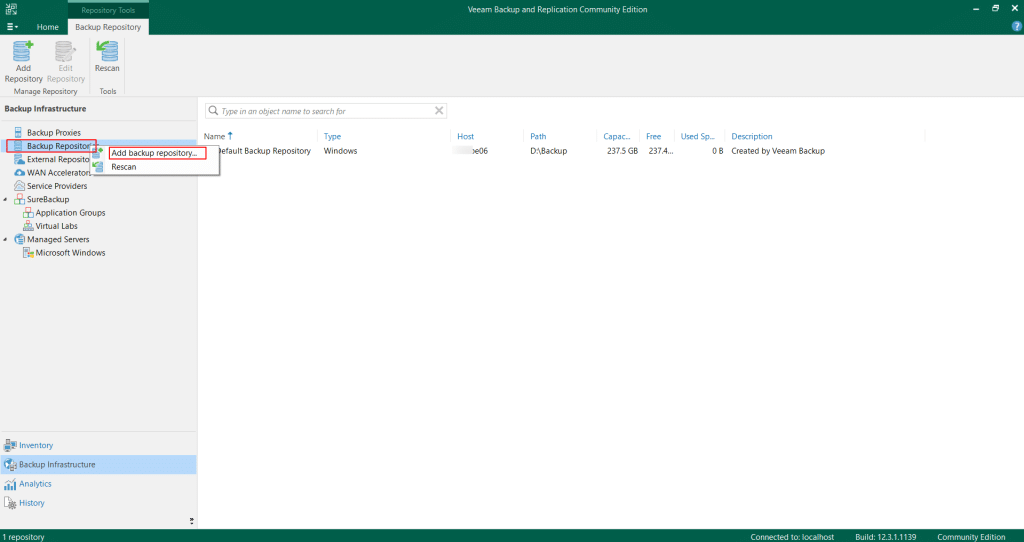The width and height of the screenshot is (1024, 542).
Task: Open the Inventory view
Action: (x=98, y=445)
